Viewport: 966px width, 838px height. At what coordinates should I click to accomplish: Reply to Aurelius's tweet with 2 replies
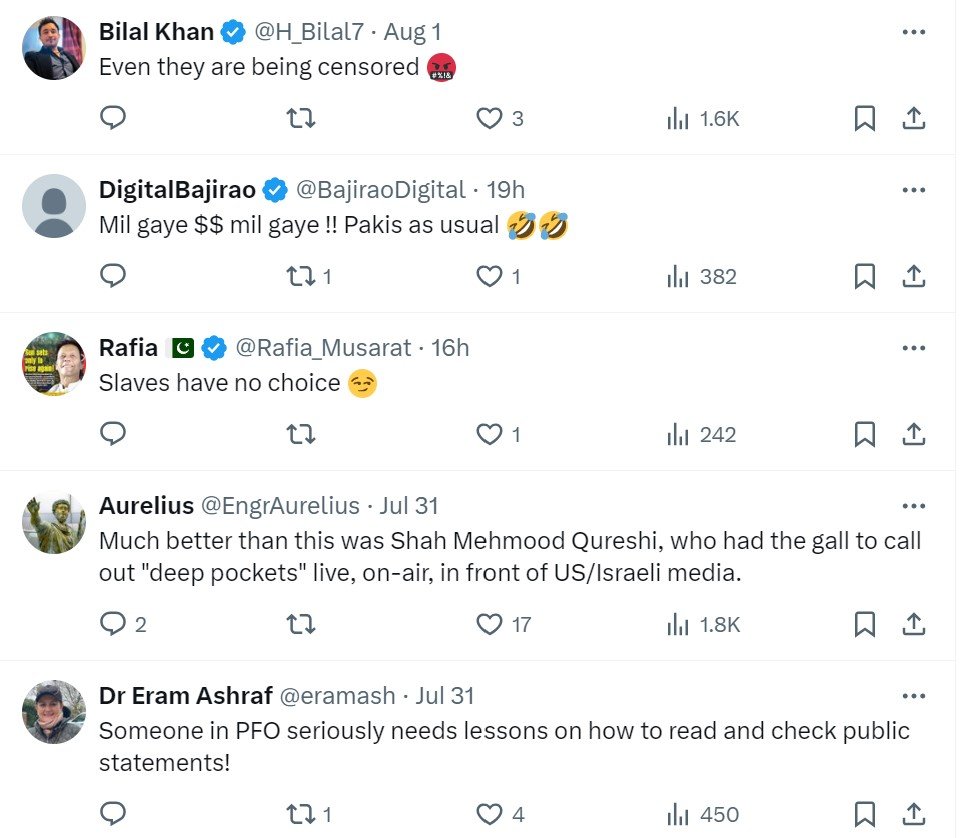point(114,624)
